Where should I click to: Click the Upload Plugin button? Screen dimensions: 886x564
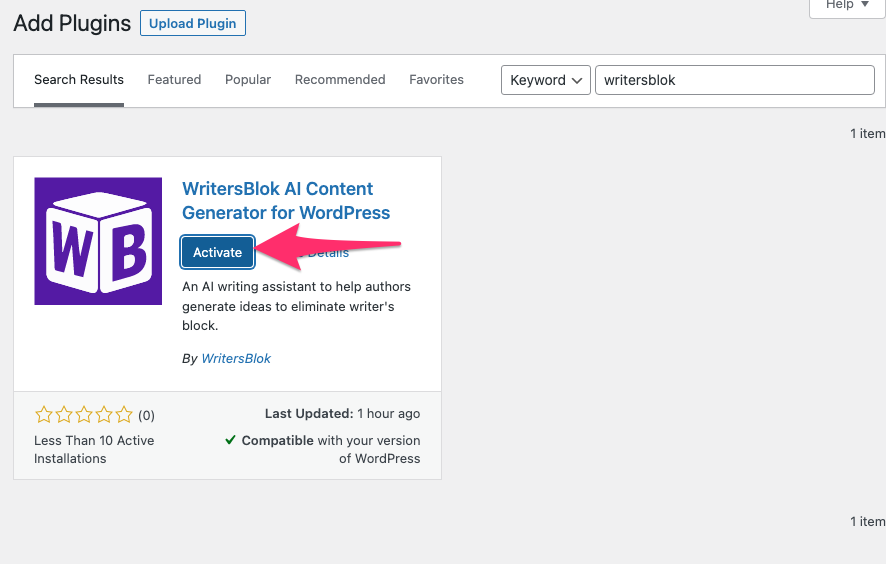pyautogui.click(x=193, y=23)
